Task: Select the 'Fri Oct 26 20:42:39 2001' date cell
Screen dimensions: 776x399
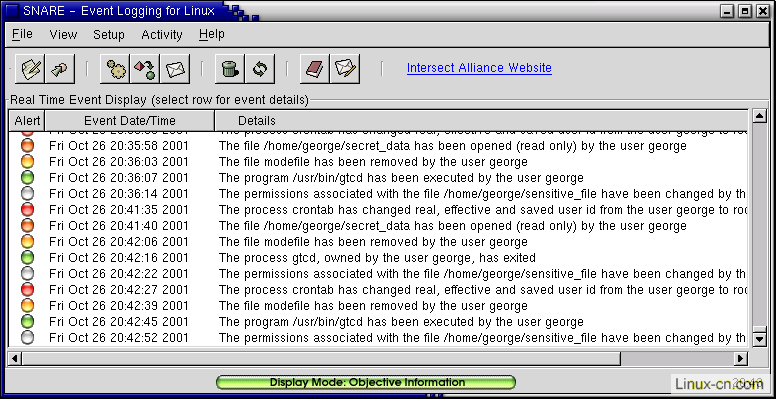Action: (x=119, y=305)
